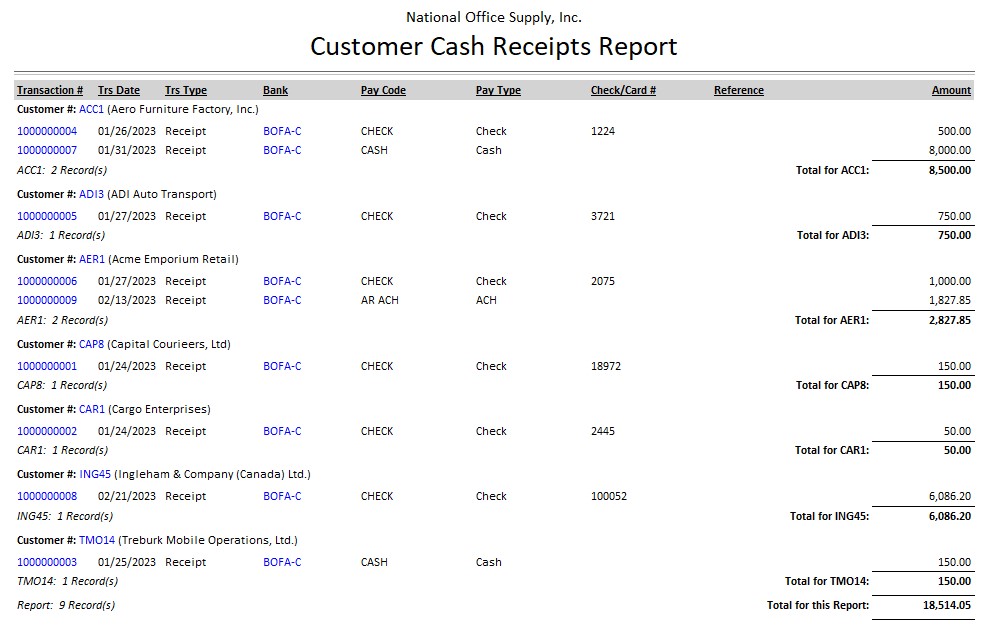994x637 pixels.
Task: Open customer ADI3 record
Action: [x=91, y=194]
